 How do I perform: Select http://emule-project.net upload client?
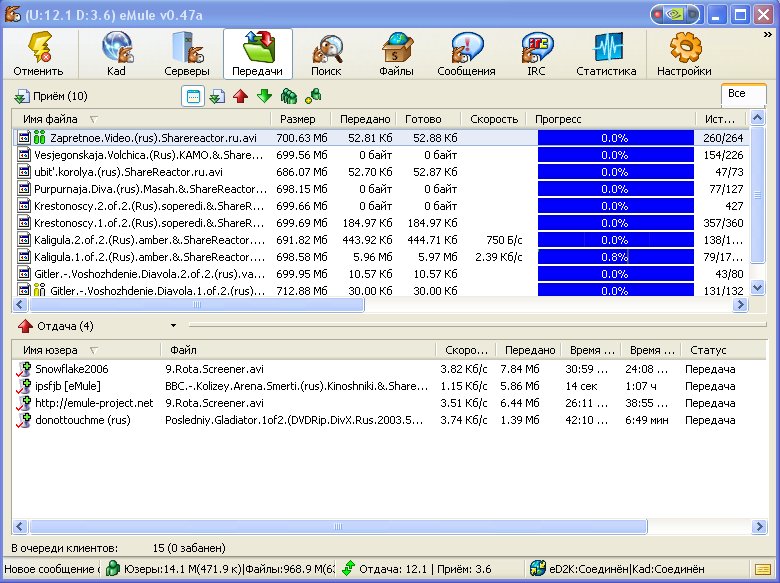[390, 403]
